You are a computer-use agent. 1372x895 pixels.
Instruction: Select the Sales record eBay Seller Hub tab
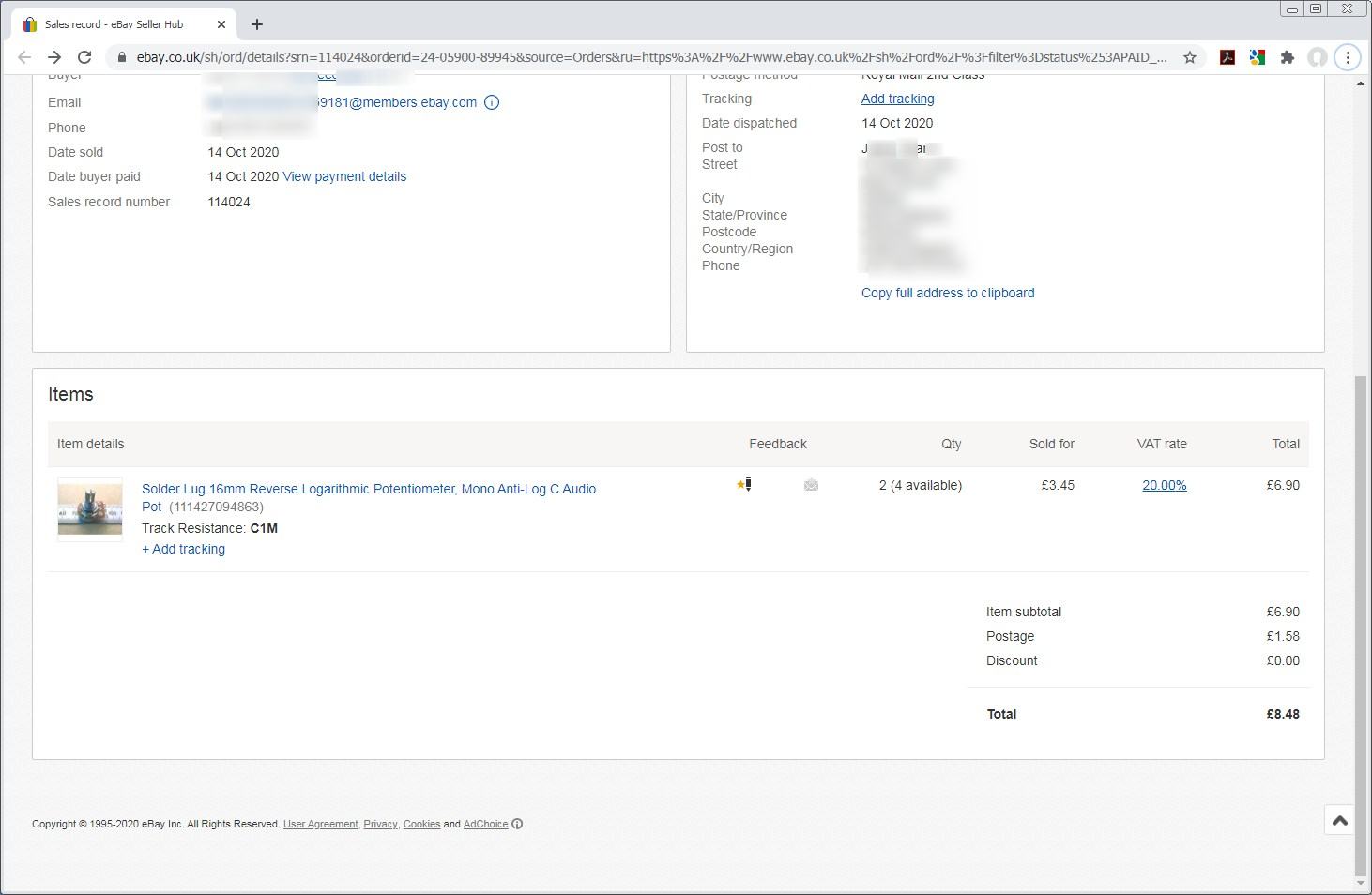pos(113,23)
